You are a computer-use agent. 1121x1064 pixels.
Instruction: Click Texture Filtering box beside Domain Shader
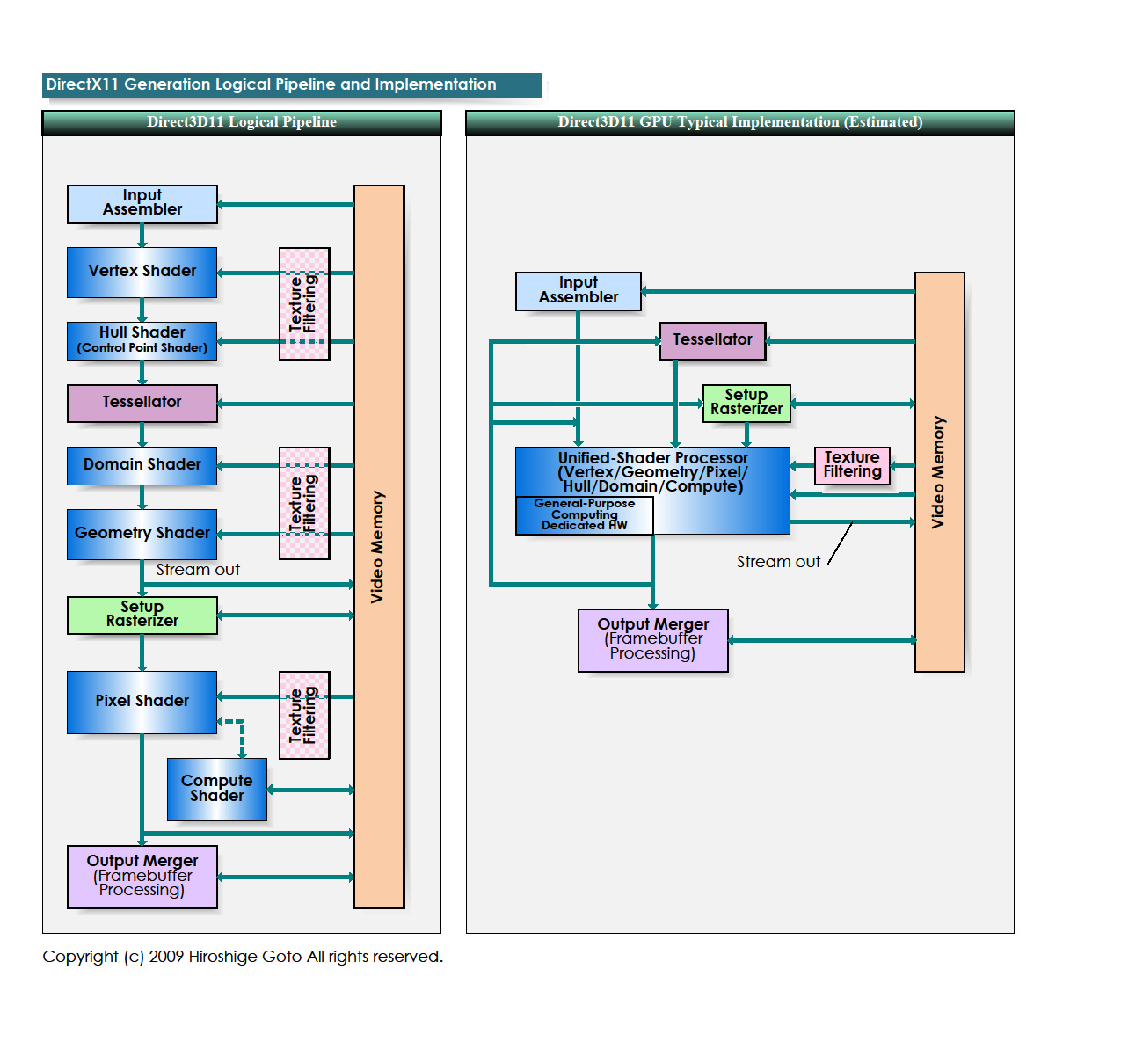coord(304,503)
